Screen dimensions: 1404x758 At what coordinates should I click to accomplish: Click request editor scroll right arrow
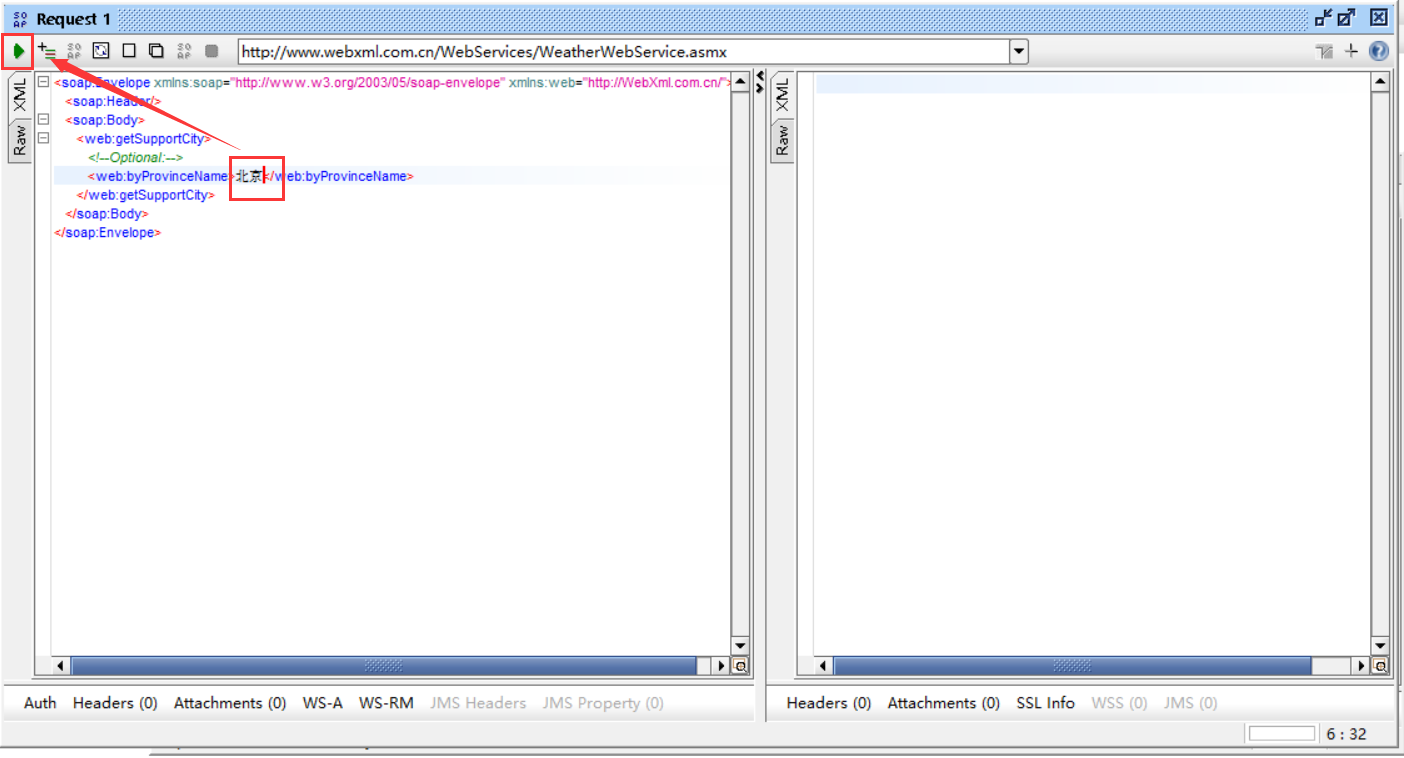click(x=722, y=665)
